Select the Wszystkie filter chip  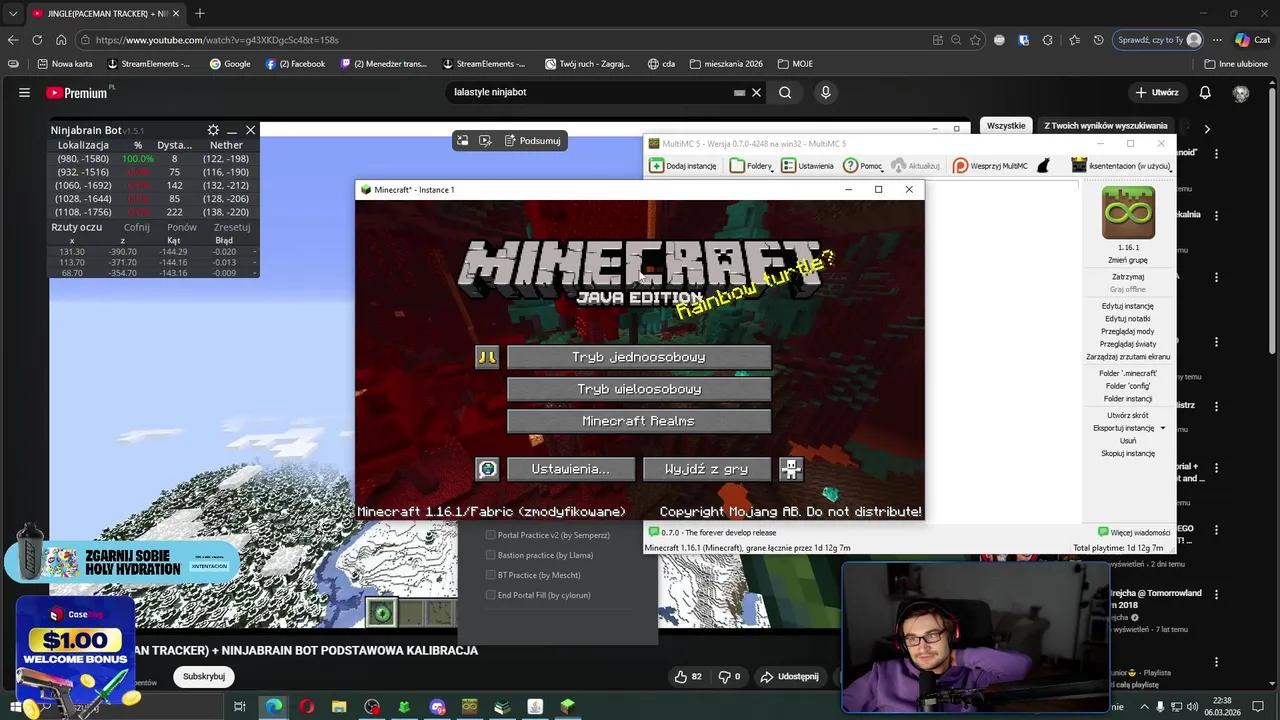pos(1006,126)
